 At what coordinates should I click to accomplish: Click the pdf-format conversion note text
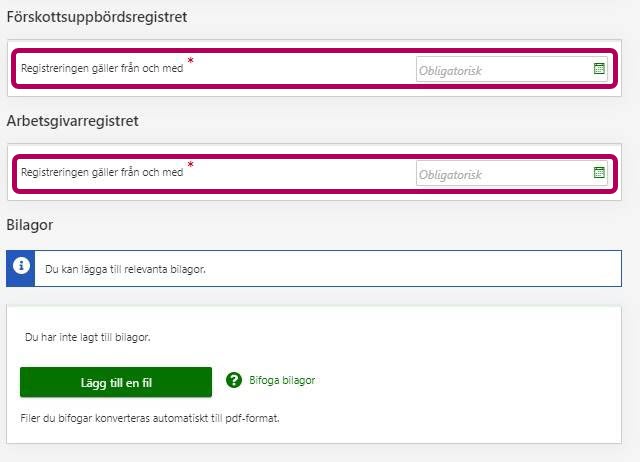click(149, 418)
